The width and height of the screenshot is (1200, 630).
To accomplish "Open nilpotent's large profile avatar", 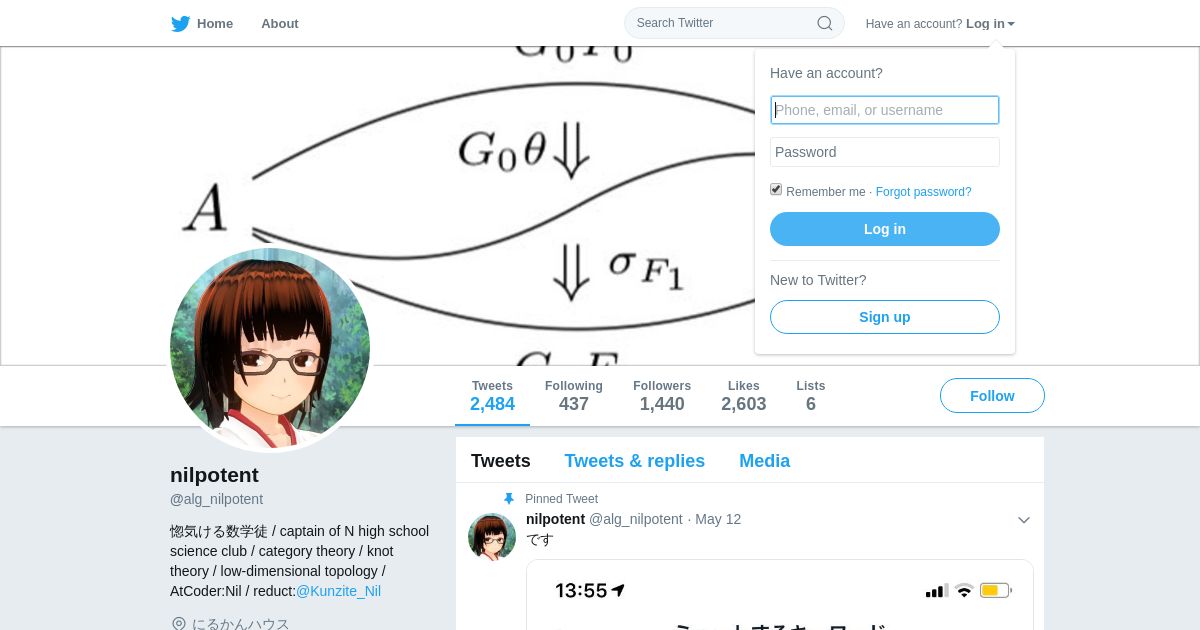I will click(270, 348).
